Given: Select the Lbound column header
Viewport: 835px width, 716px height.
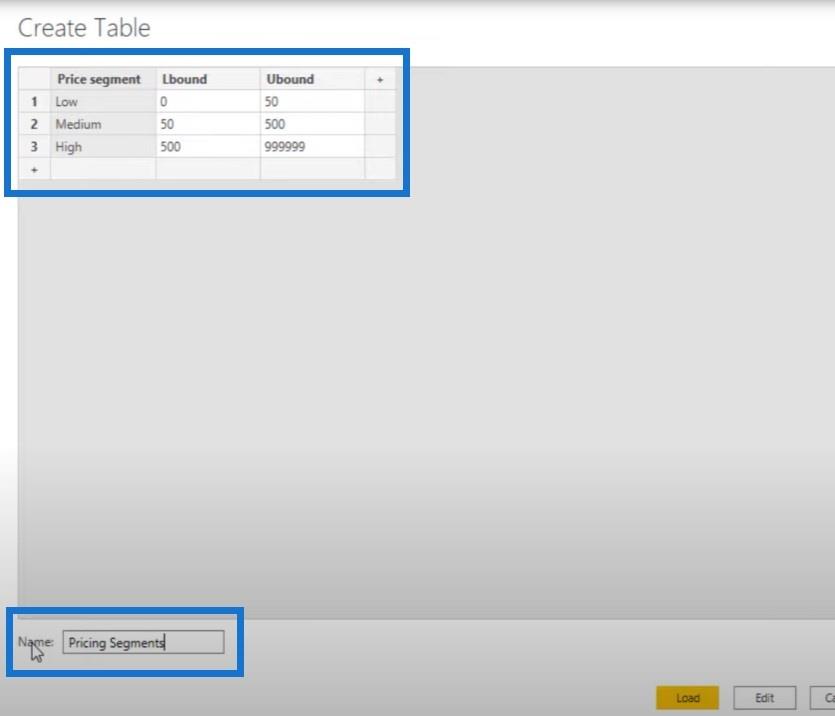Looking at the screenshot, I should tap(208, 79).
